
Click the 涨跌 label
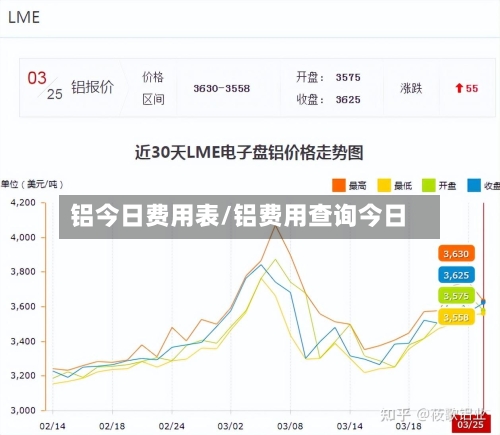tap(411, 88)
